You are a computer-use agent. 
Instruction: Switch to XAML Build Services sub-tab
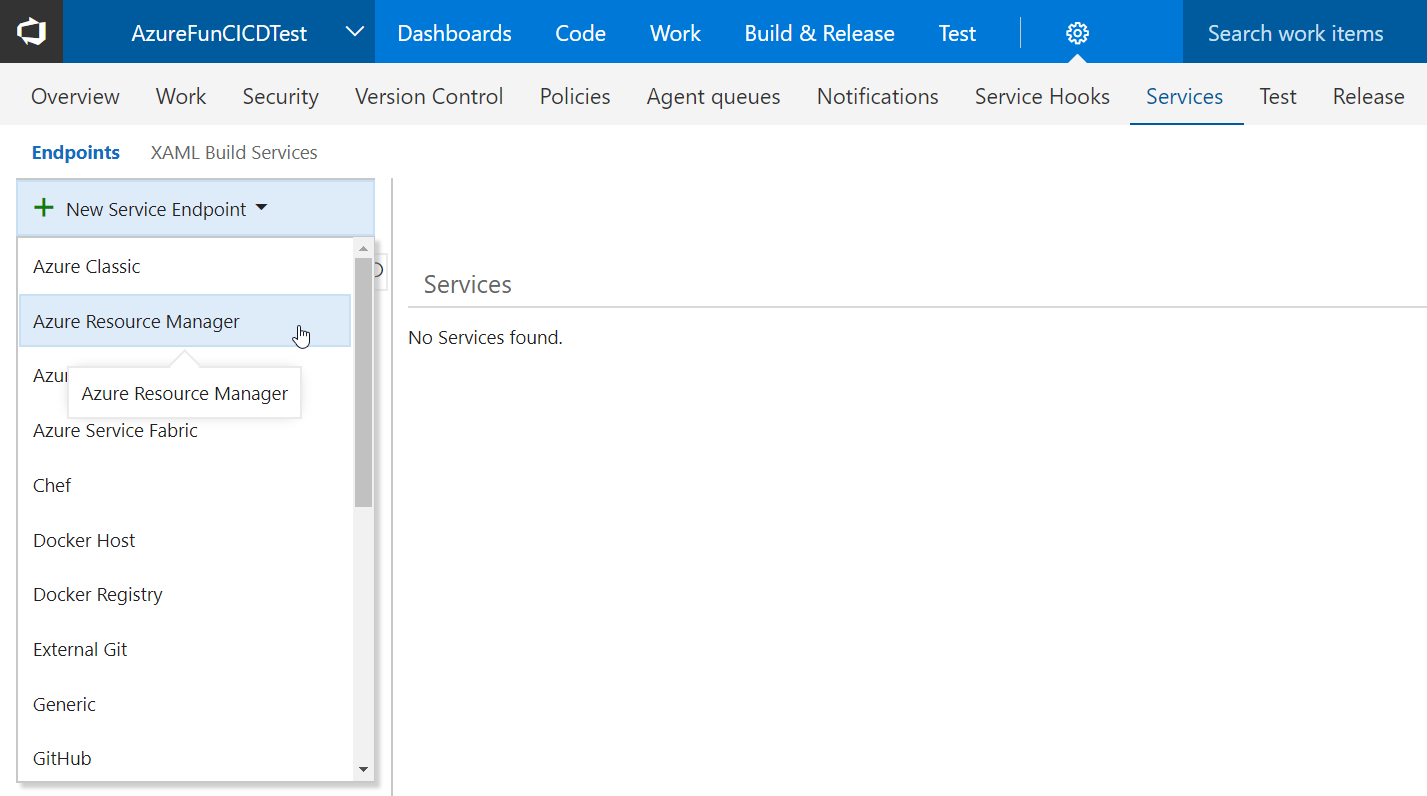234,152
